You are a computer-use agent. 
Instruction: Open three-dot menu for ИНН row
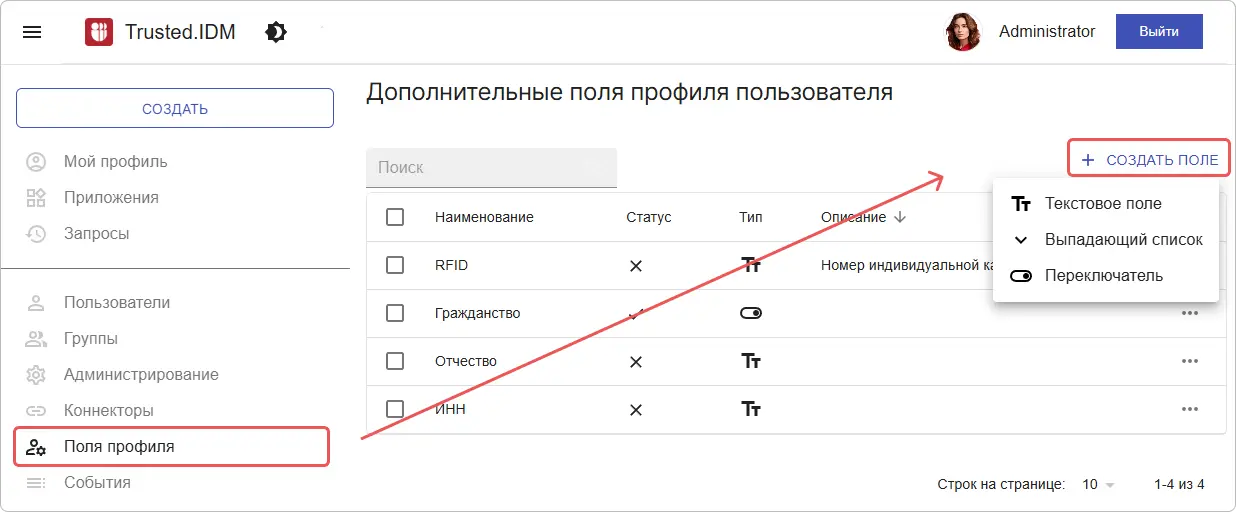coord(1189,409)
